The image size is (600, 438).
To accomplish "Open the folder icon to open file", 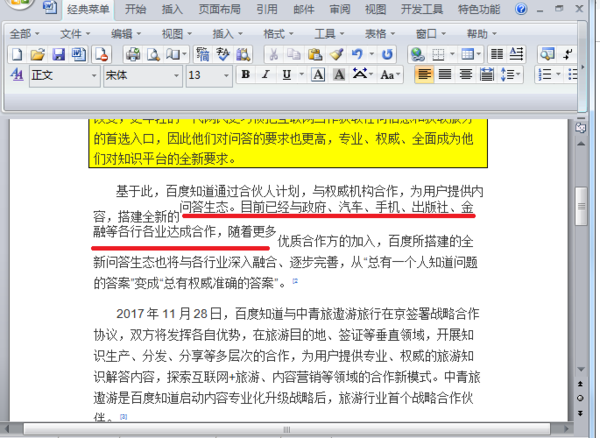I will coord(38,55).
